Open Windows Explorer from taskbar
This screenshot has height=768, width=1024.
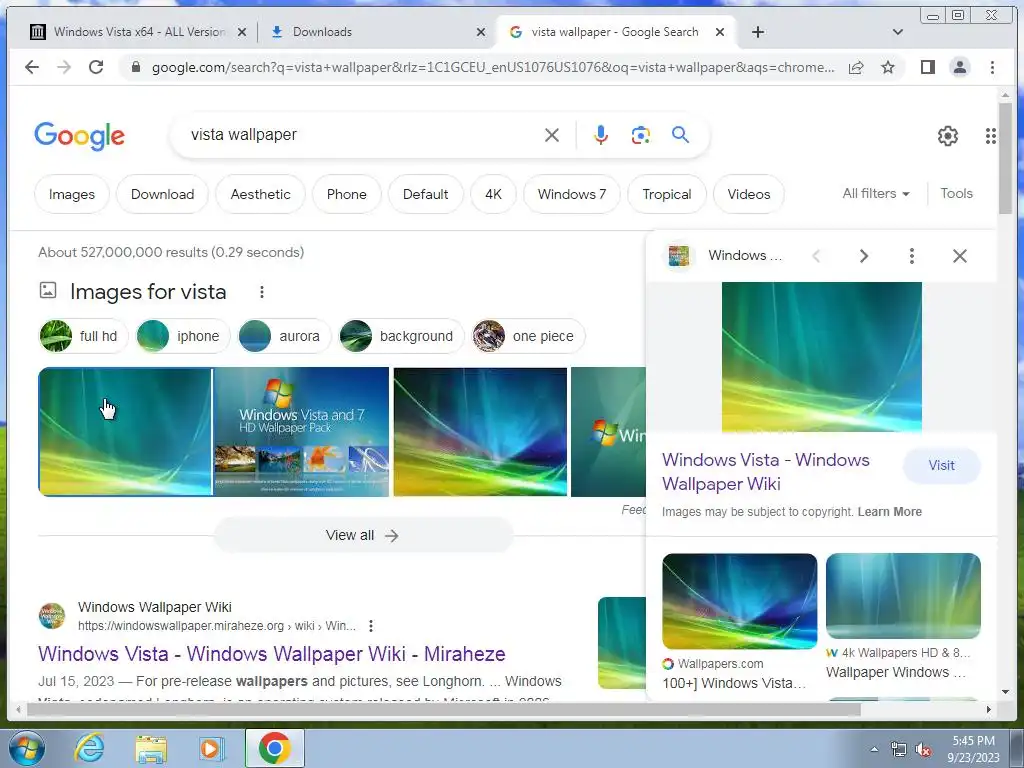(x=151, y=748)
